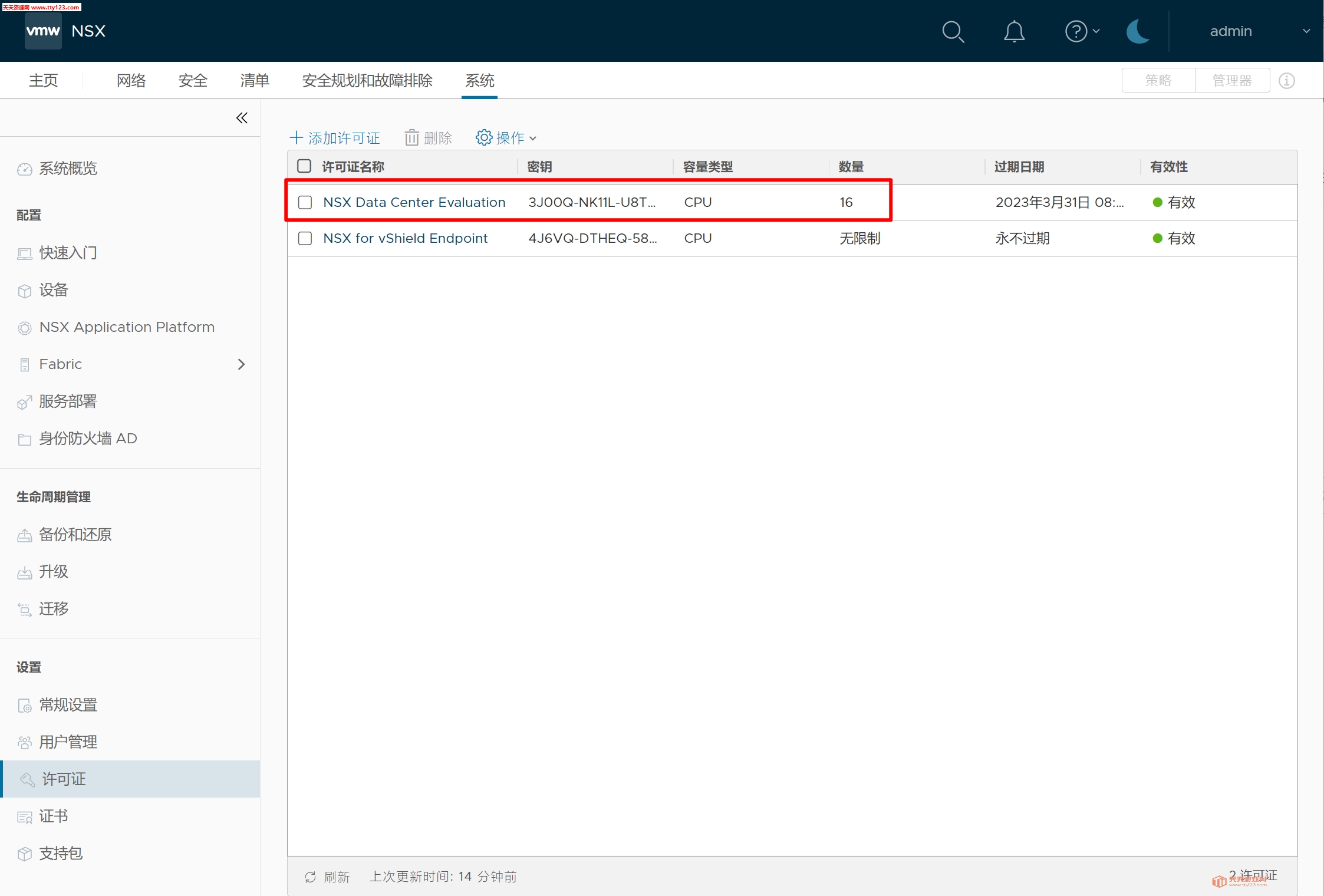Viewport: 1324px width, 896px height.
Task: Click the 用户管理 people icon
Action: coord(25,743)
